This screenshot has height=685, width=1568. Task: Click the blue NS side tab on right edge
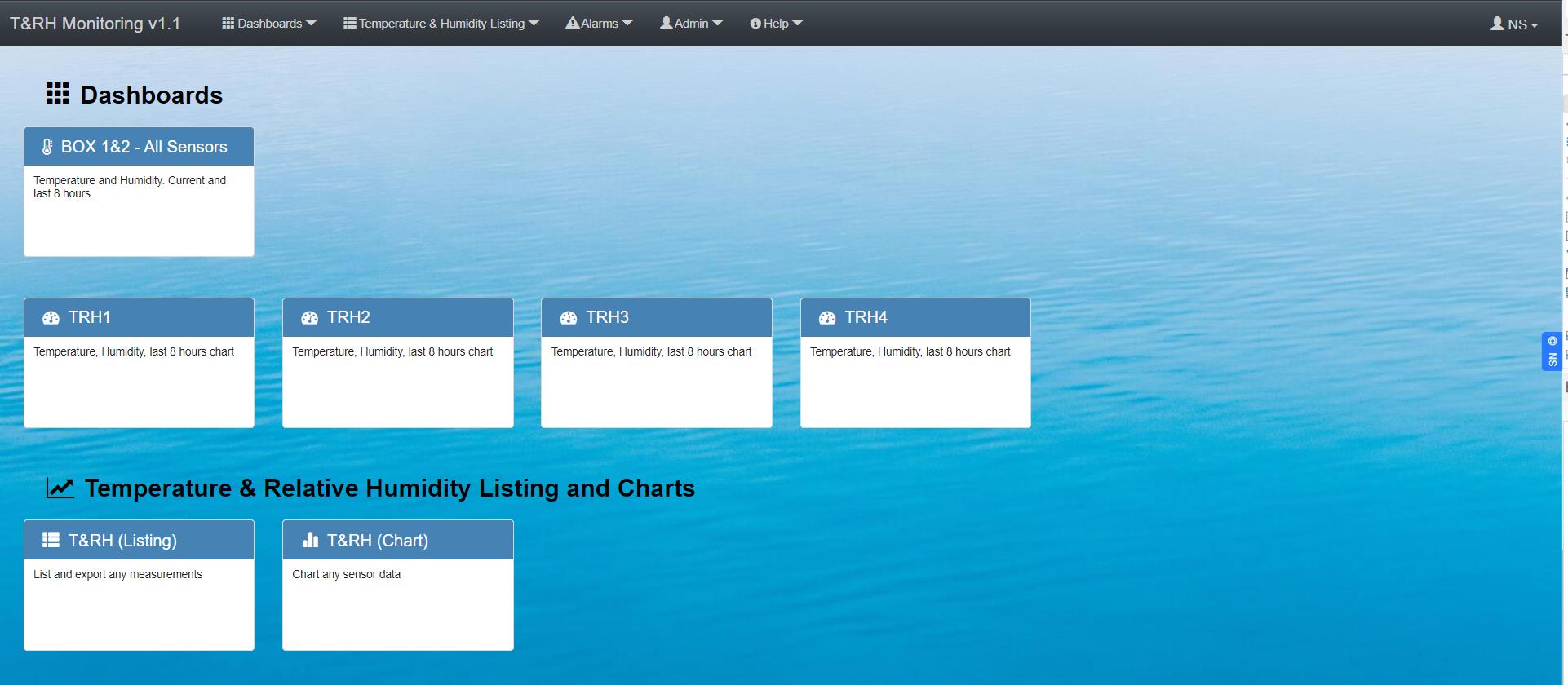(x=1552, y=351)
